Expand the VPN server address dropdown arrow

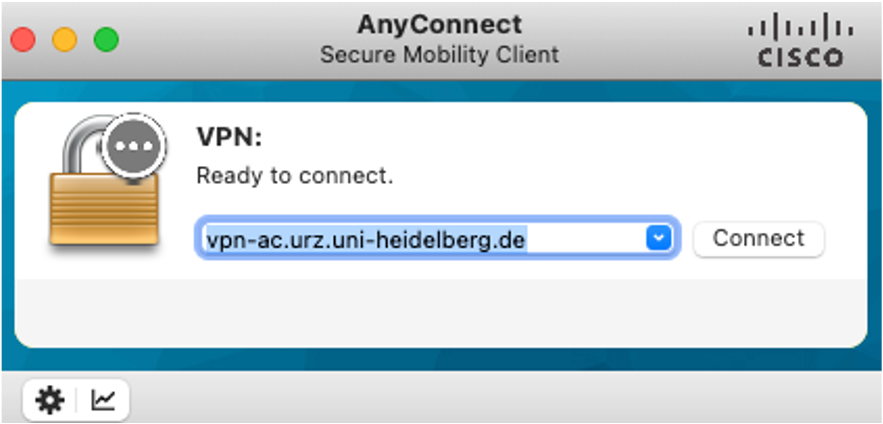click(x=658, y=238)
